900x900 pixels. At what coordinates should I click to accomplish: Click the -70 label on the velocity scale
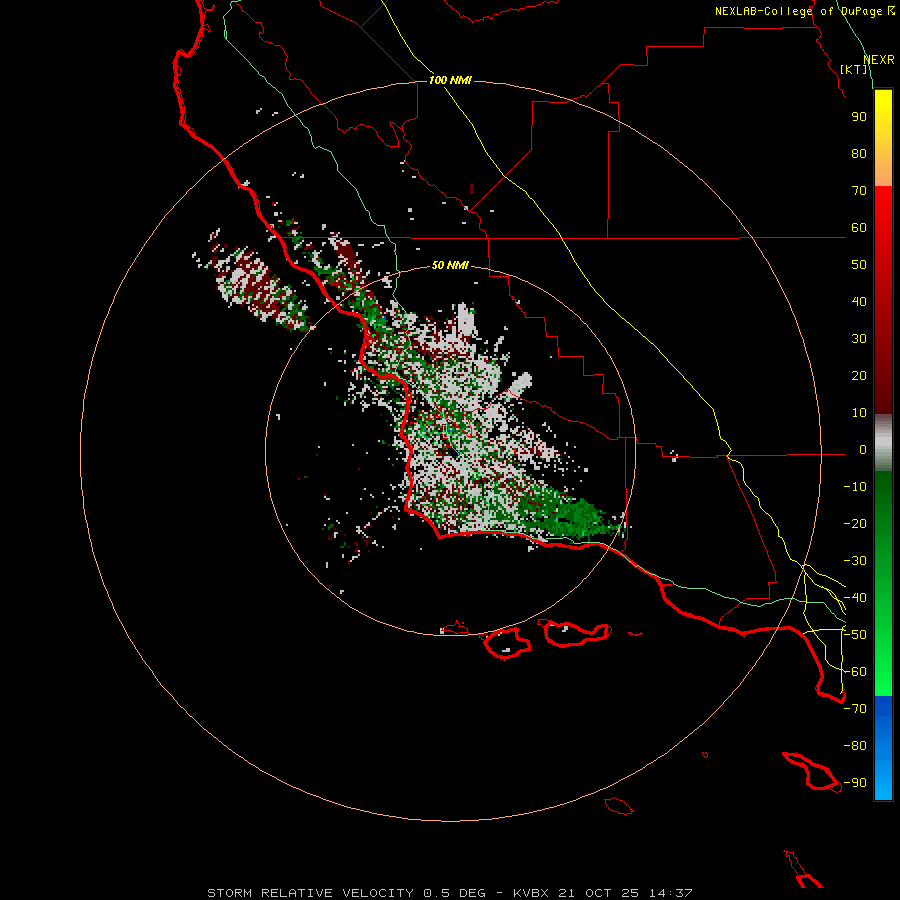point(855,709)
